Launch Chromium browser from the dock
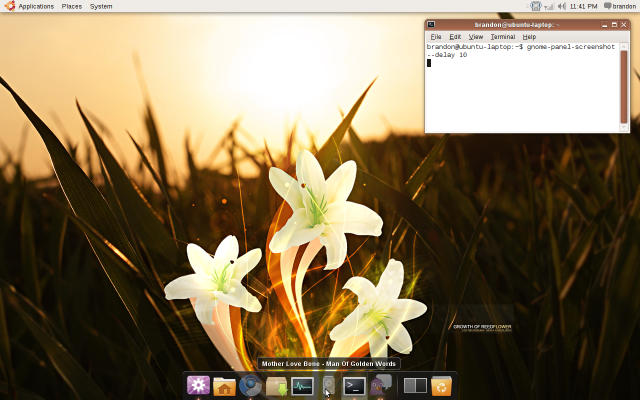 click(x=250, y=386)
